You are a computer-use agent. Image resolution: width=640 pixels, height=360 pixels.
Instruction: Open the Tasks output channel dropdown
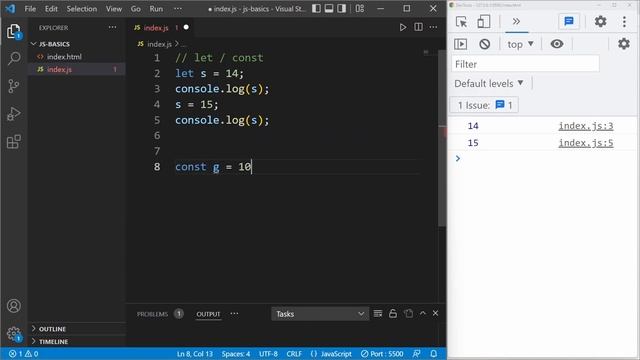click(x=320, y=314)
